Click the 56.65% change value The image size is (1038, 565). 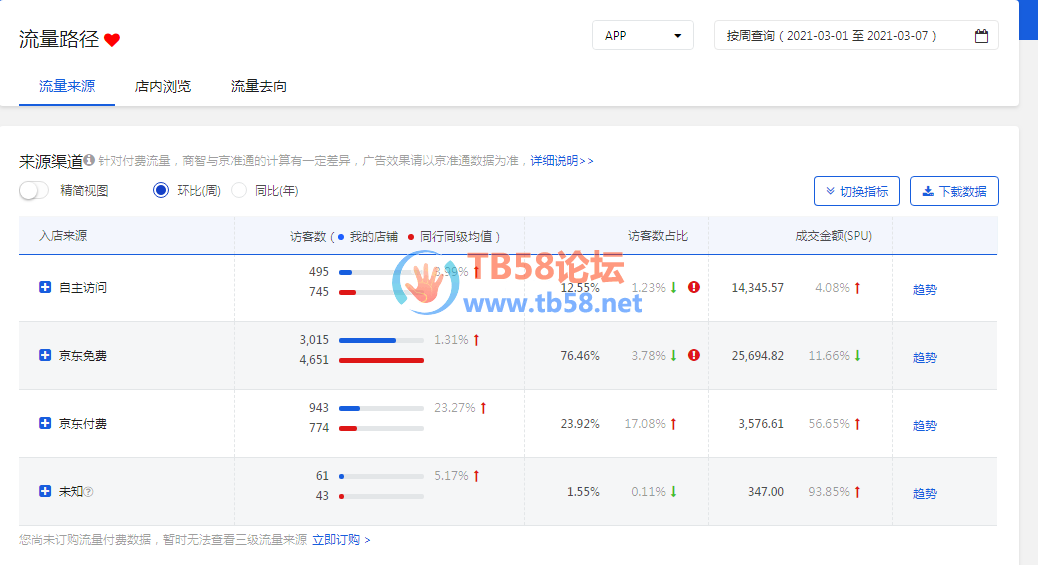tap(829, 423)
